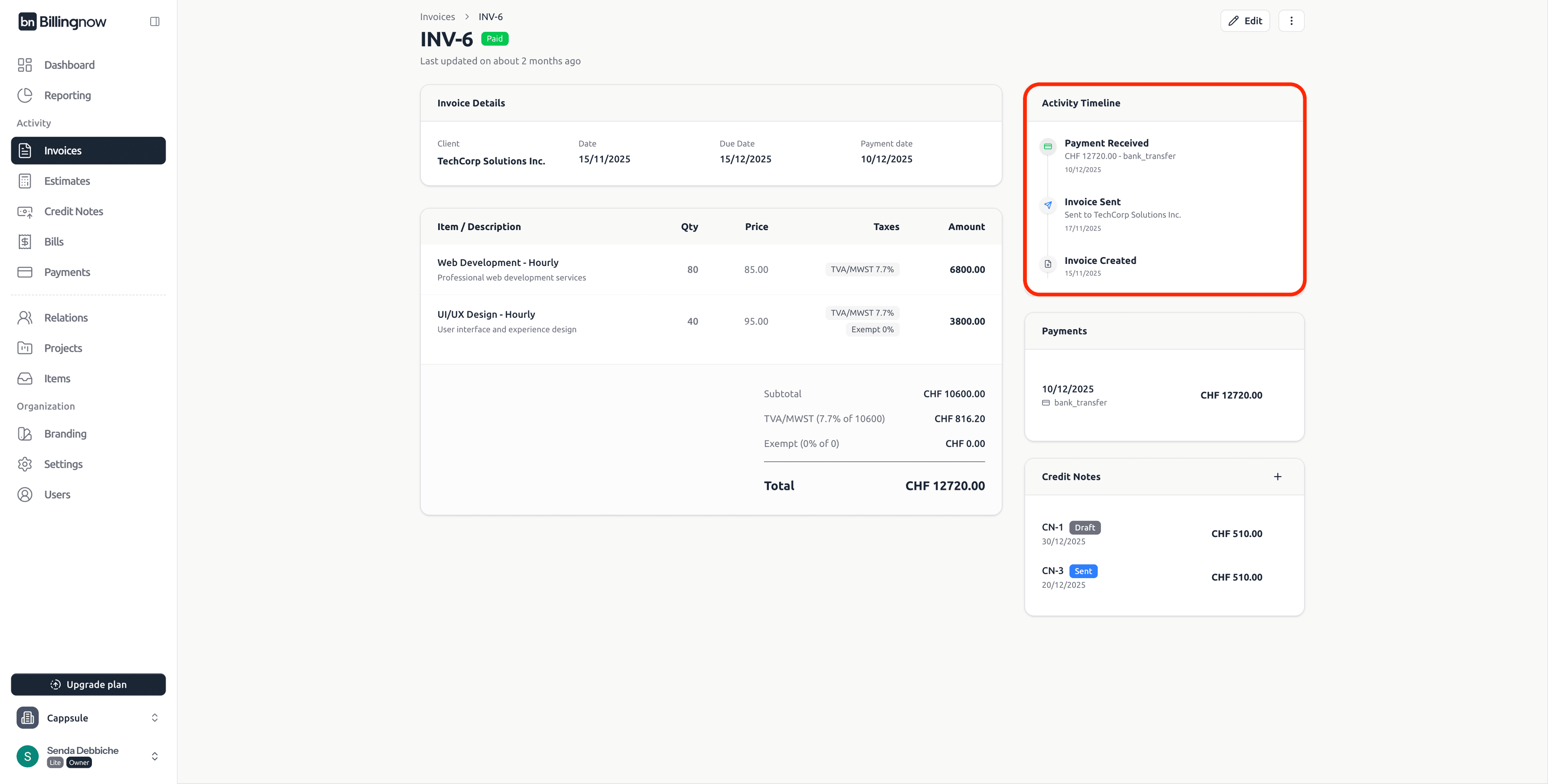The image size is (1548, 784).
Task: Click the sidebar collapse toggle near Billingnow logo
Action: (x=154, y=21)
